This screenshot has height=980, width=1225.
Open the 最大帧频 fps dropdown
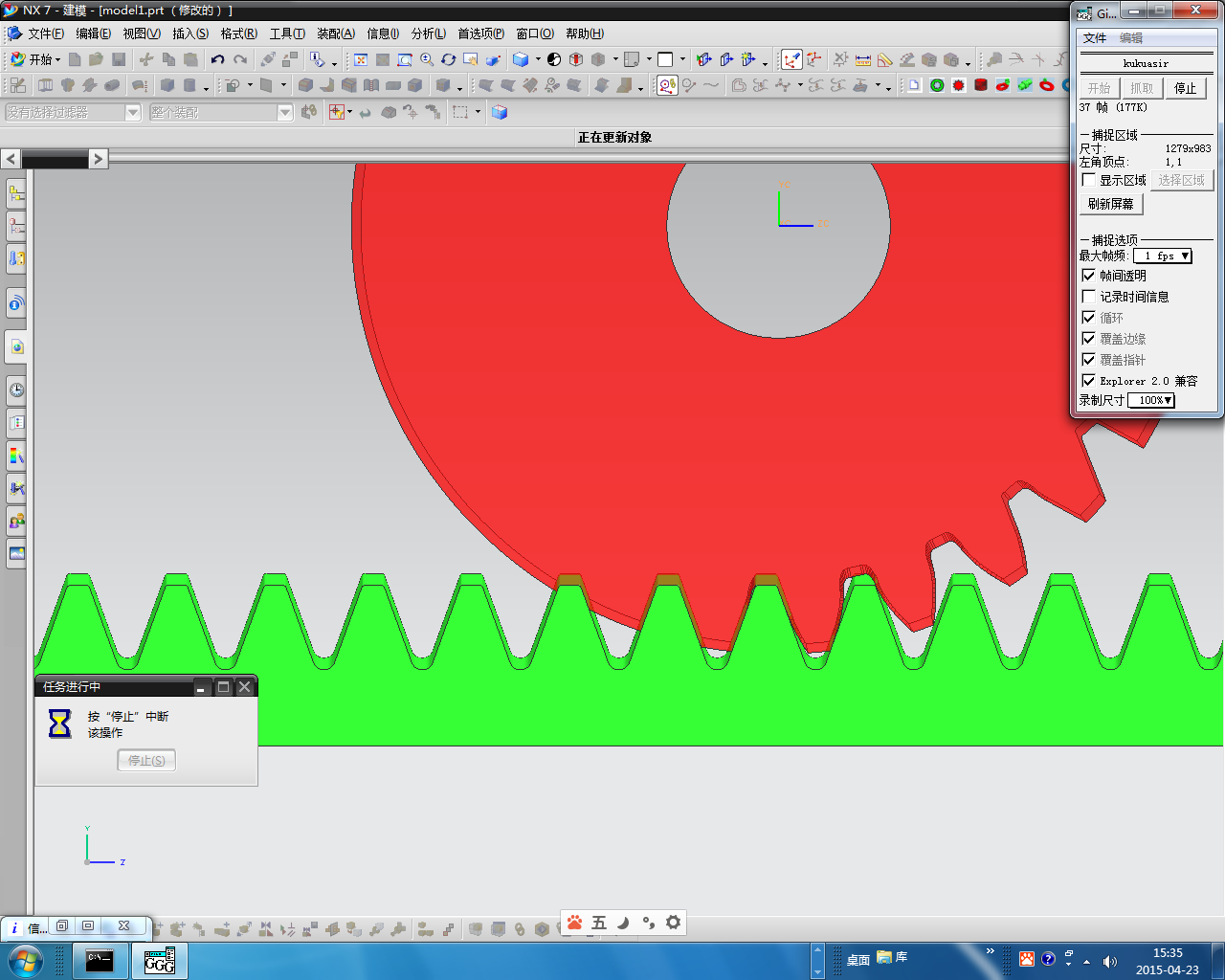1163,256
